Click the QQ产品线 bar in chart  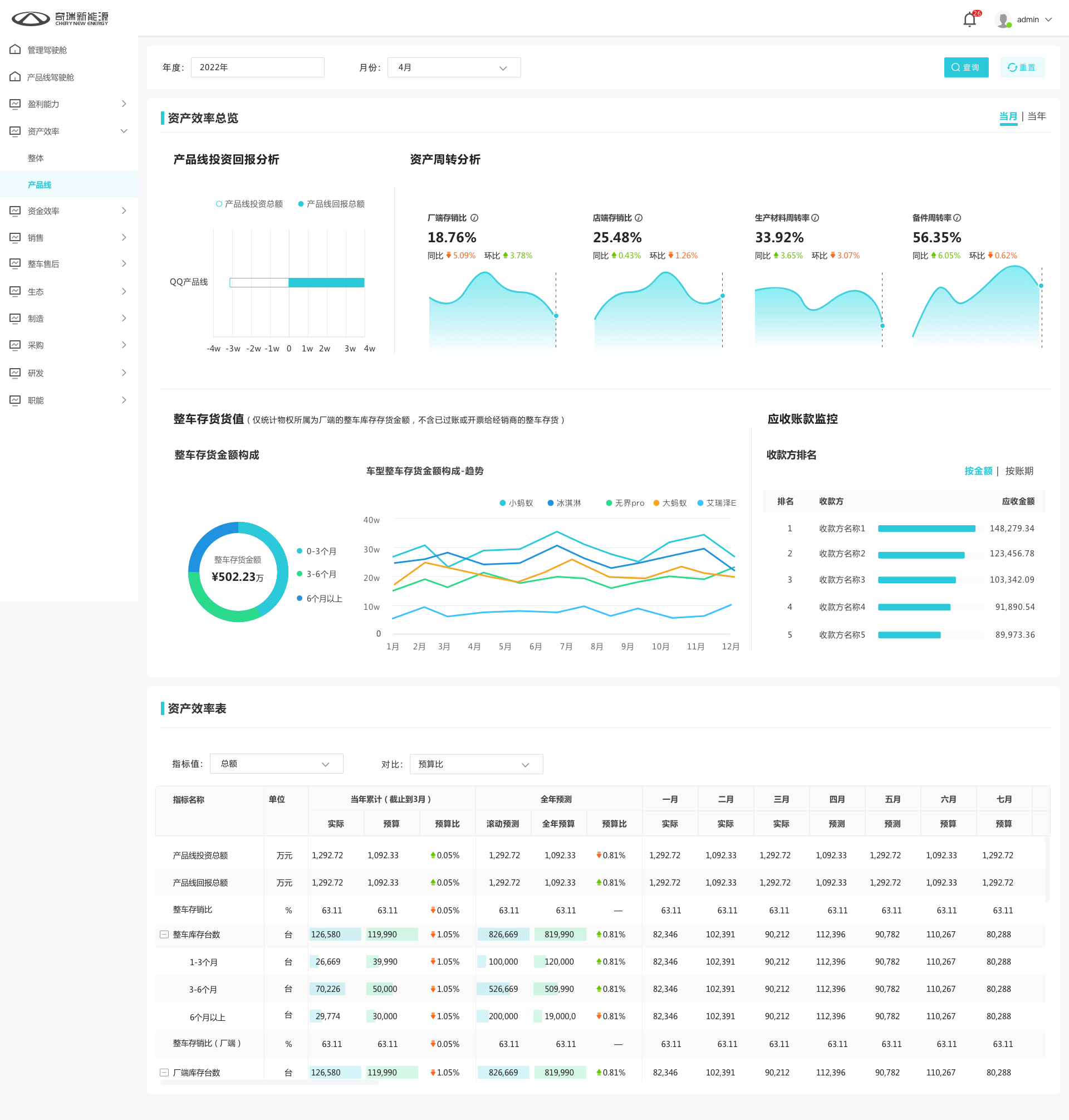pos(296,282)
